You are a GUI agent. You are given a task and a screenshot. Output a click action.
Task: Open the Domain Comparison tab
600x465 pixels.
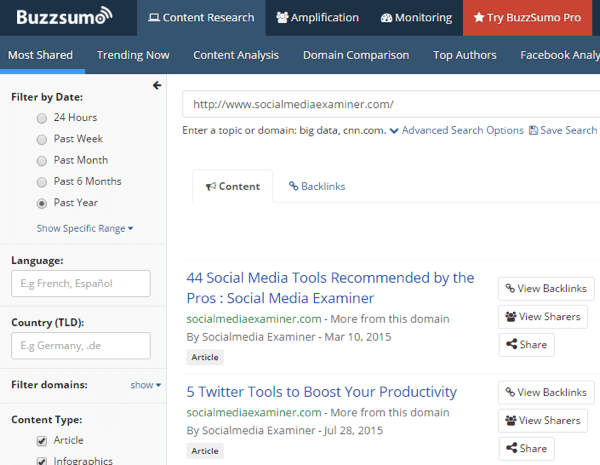pyautogui.click(x=356, y=55)
